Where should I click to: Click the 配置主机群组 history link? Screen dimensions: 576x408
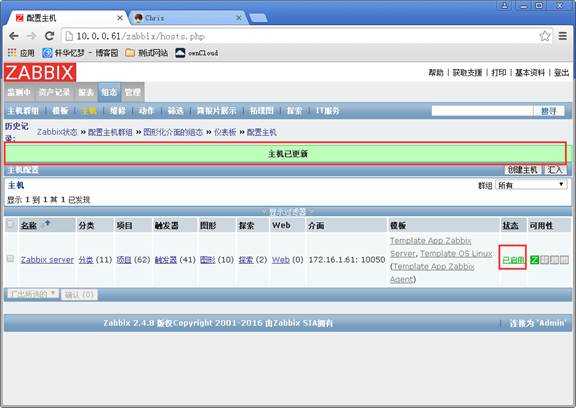click(x=110, y=132)
